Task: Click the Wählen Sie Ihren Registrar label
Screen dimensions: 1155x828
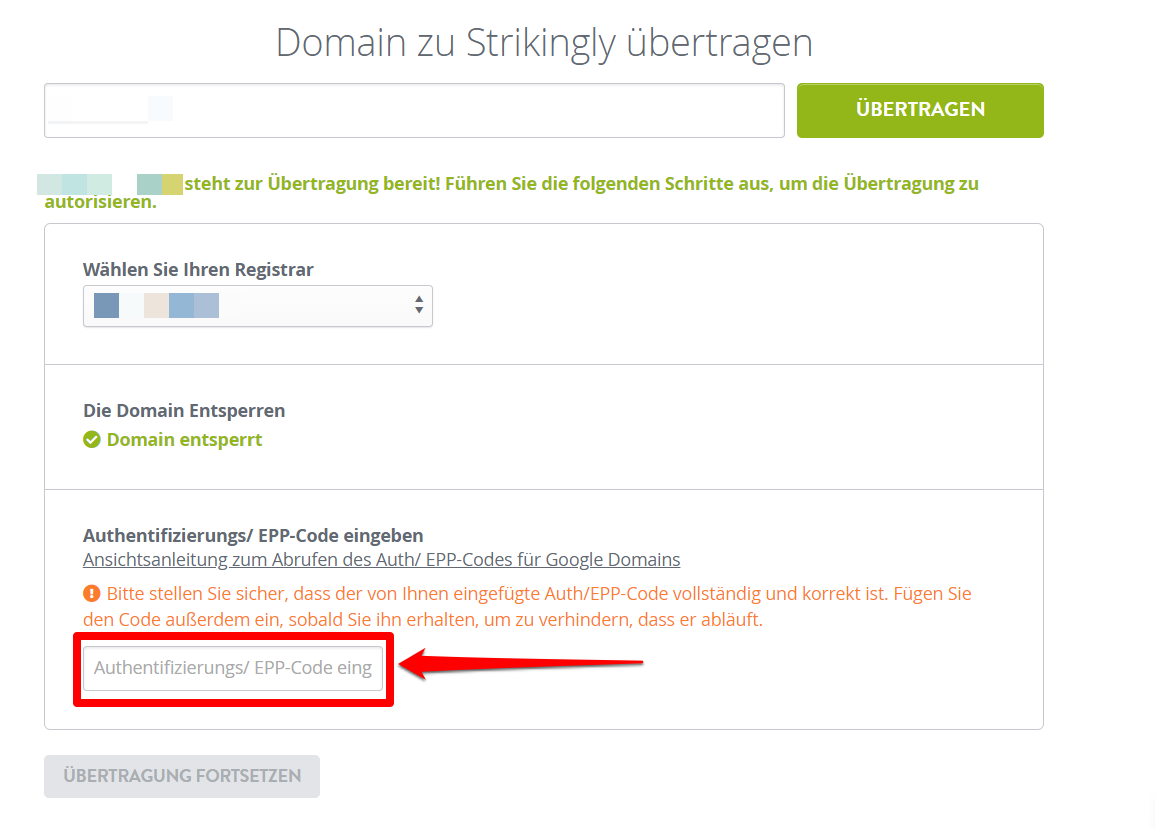Action: point(198,270)
